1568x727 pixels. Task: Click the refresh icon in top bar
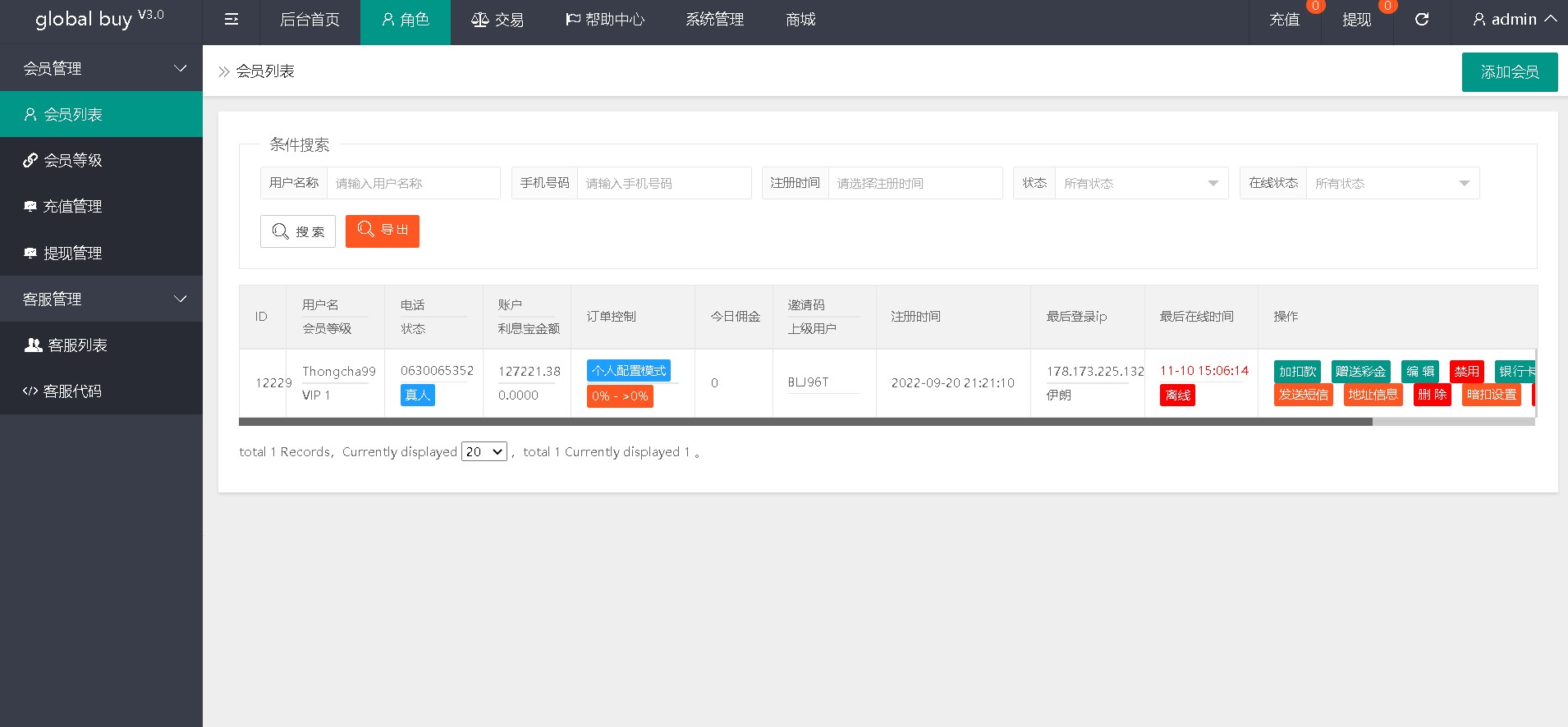(x=1422, y=20)
